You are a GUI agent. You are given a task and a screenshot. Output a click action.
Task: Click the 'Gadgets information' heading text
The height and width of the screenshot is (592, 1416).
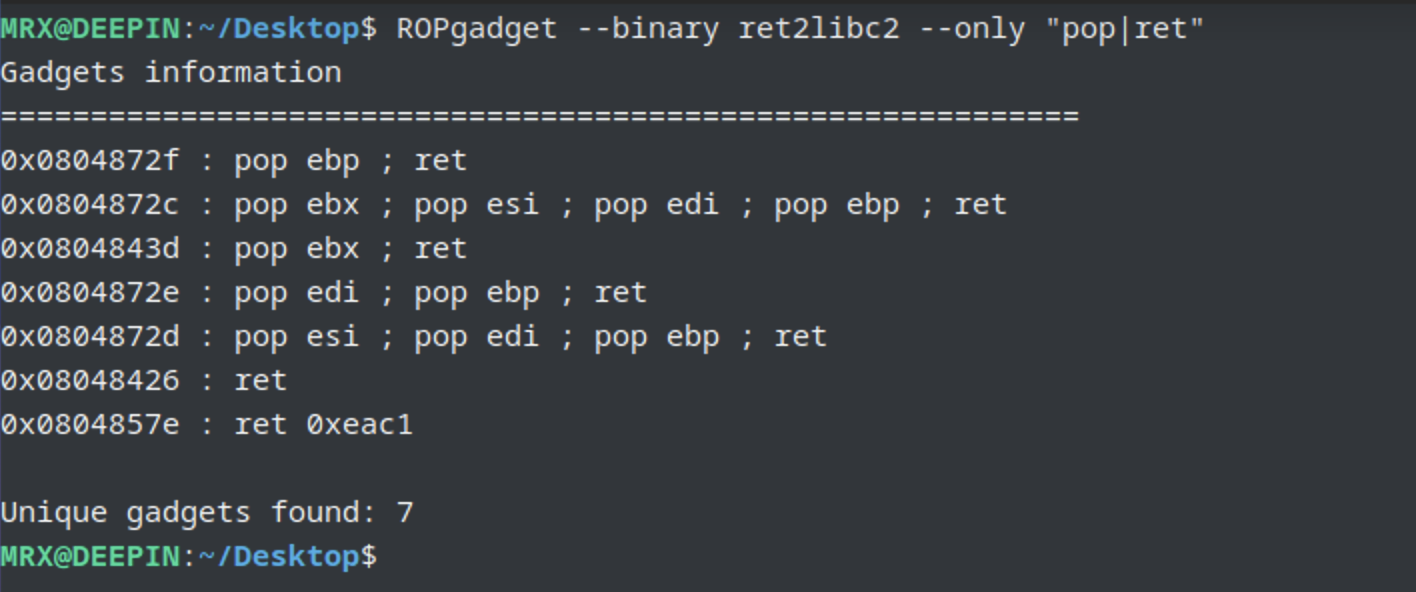tap(171, 73)
